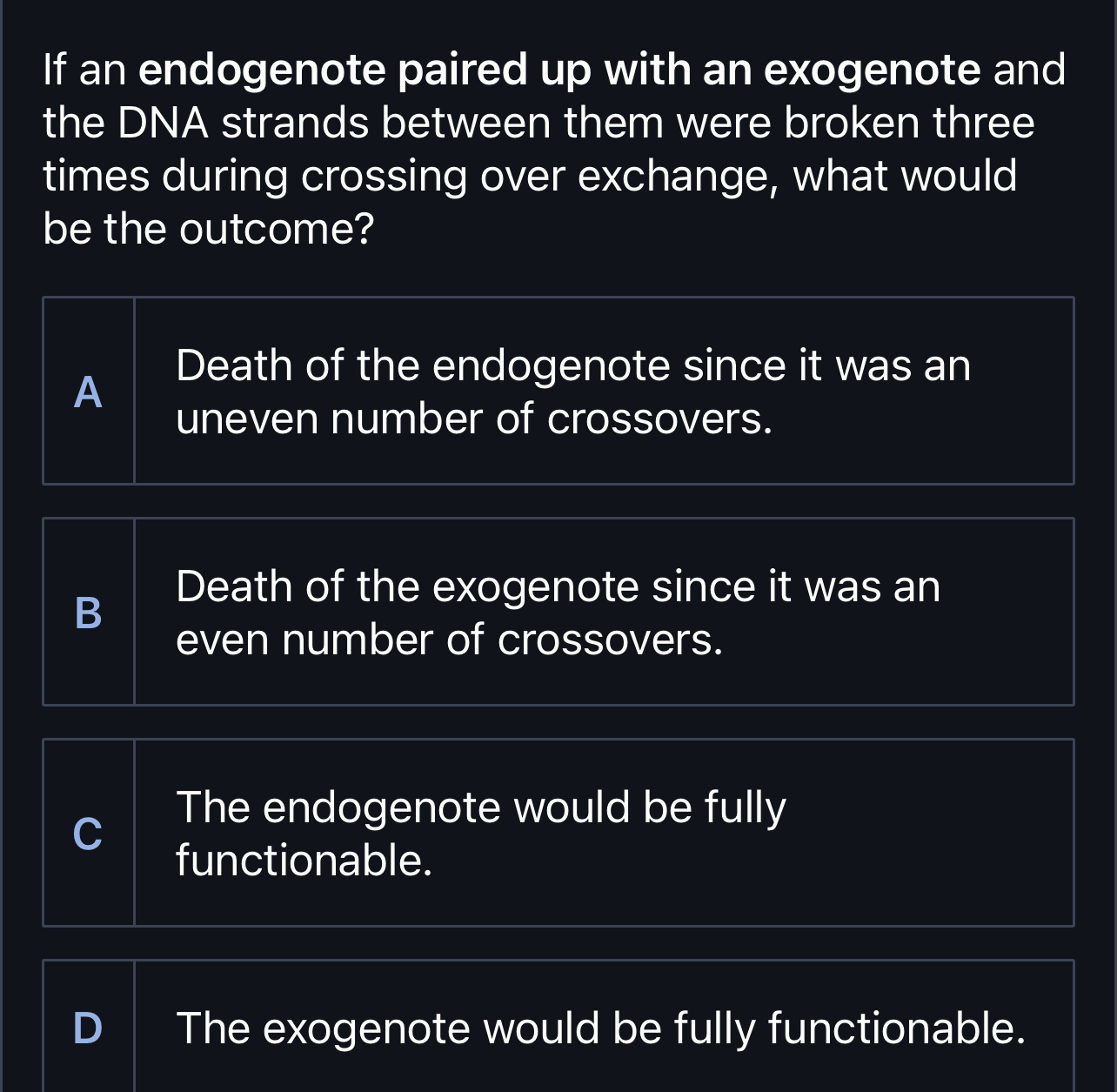Viewport: 1117px width, 1092px height.
Task: Click inside option B answer box
Action: click(605, 612)
